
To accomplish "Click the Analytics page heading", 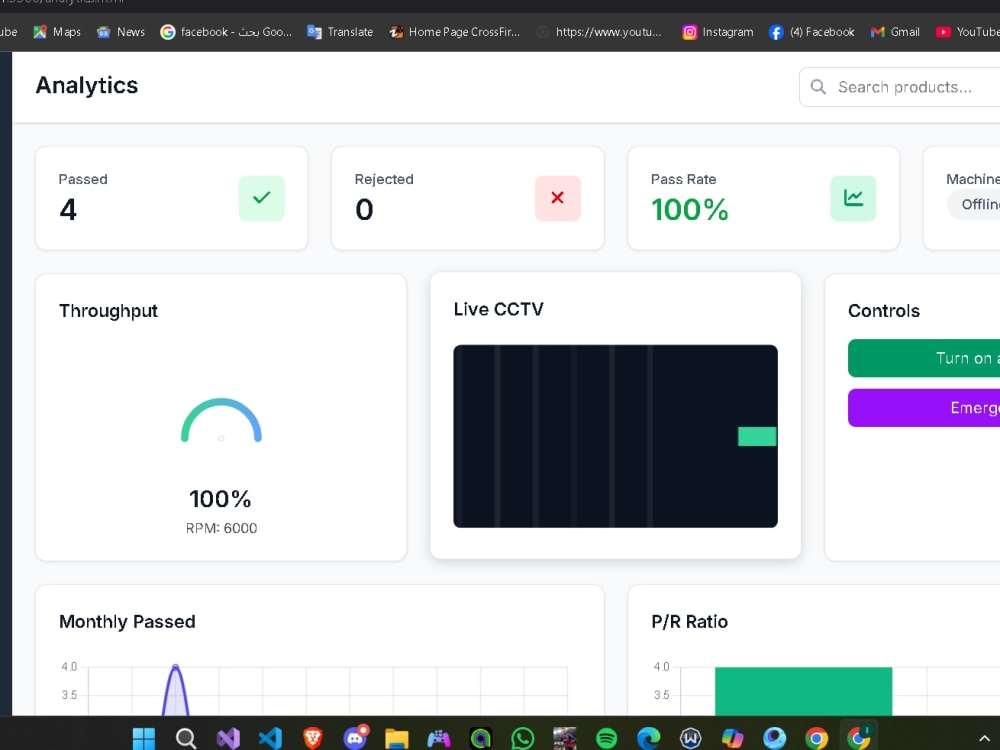I will (87, 85).
